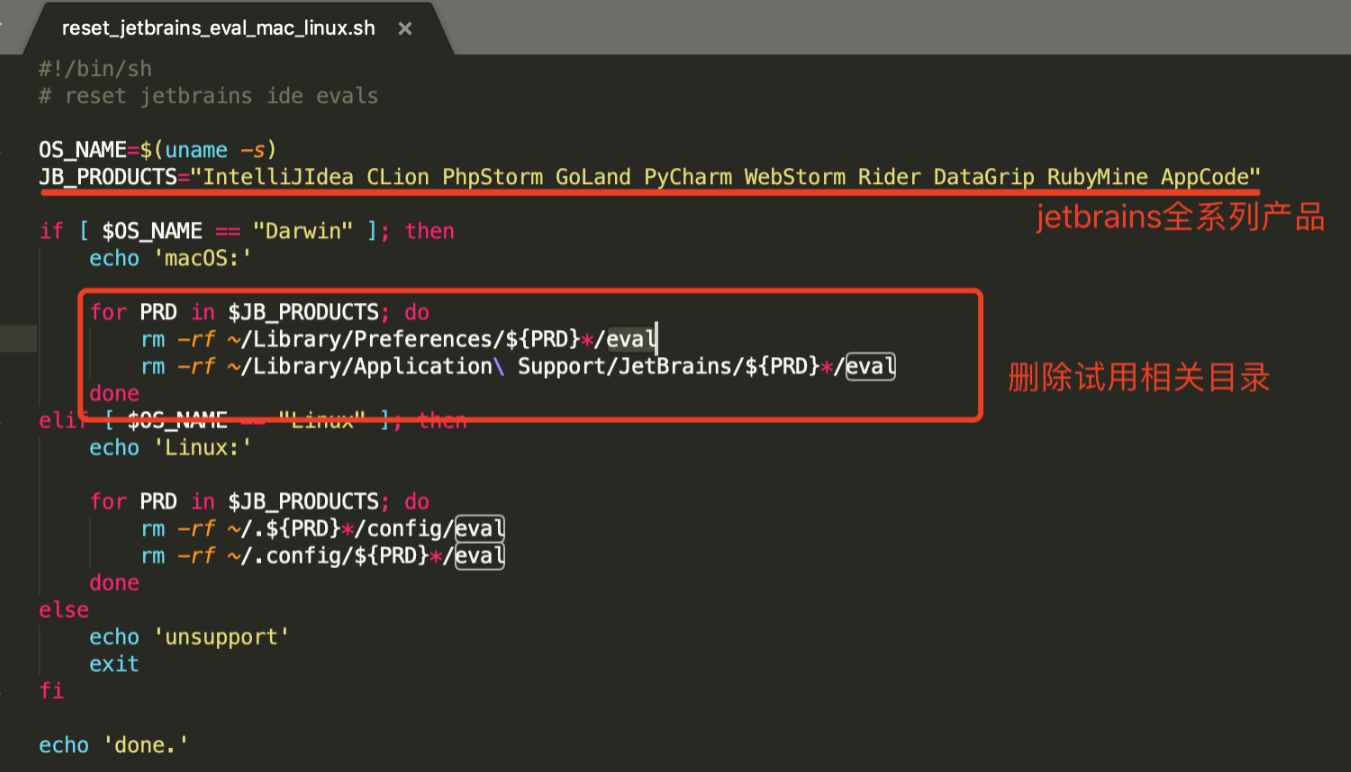1351x772 pixels.
Task: Click PyCharm in the product list
Action: pos(687,177)
